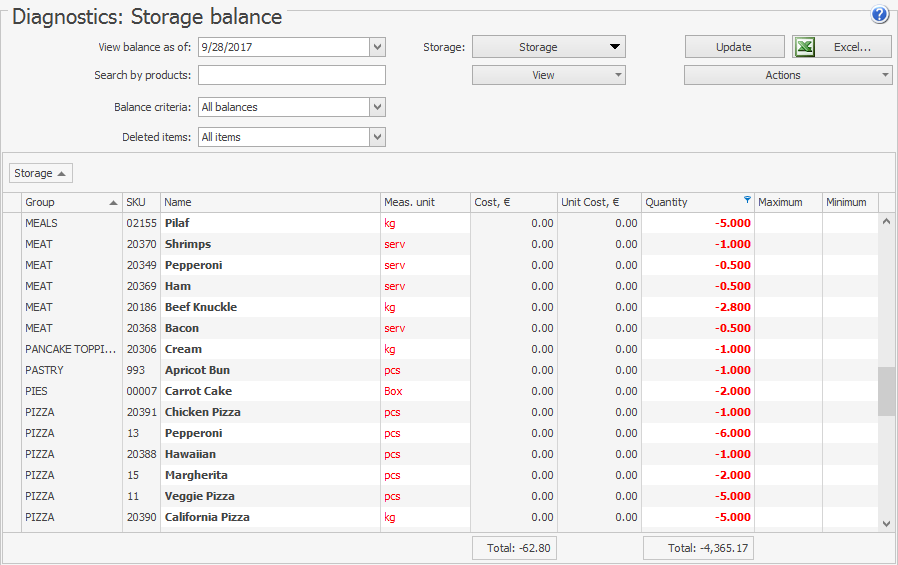Screen dimensions: 898x565
Task: Sort by the SKU column header
Action: (x=140, y=202)
